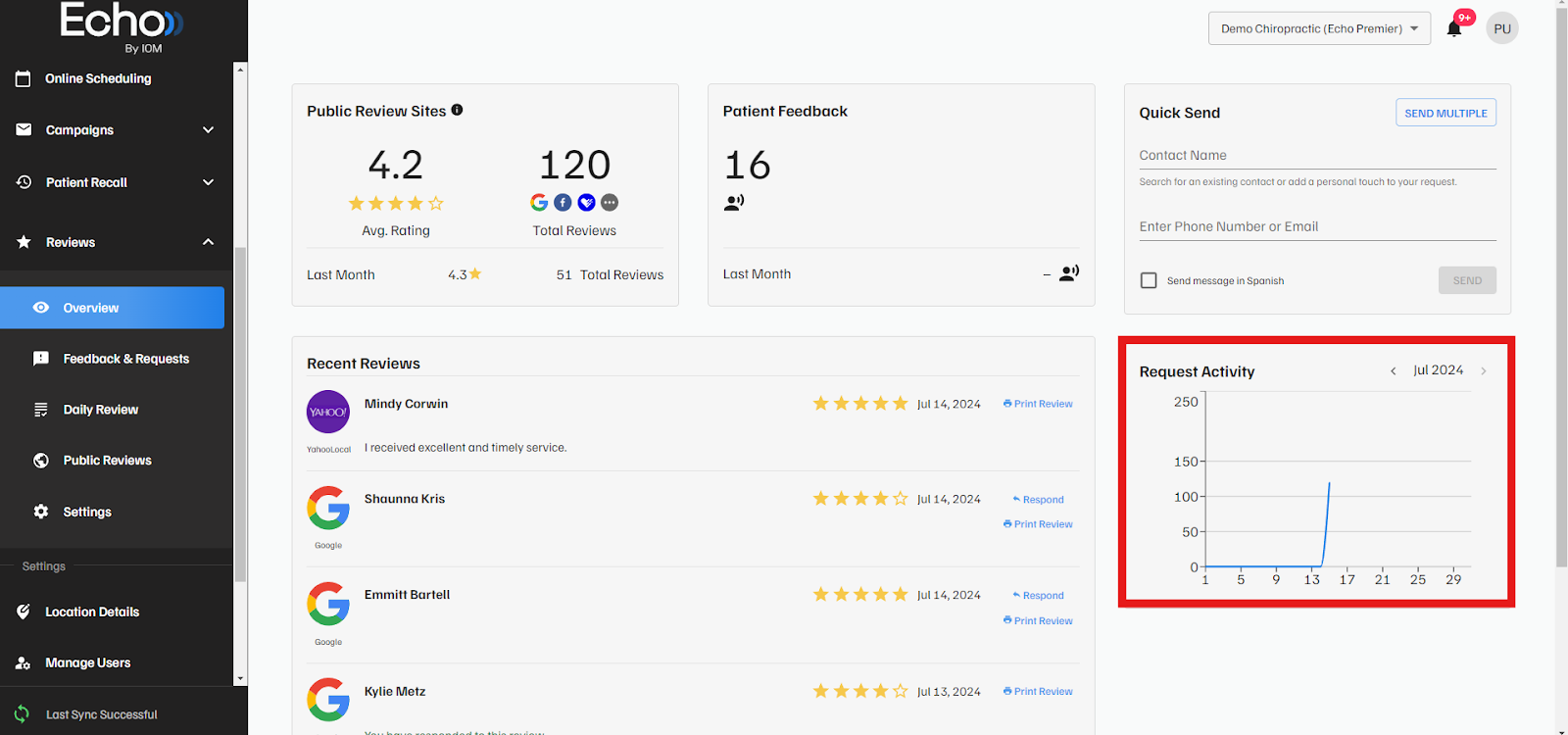The image size is (1568, 735).
Task: Click Shaunna Kris reviewer name
Action: [405, 499]
